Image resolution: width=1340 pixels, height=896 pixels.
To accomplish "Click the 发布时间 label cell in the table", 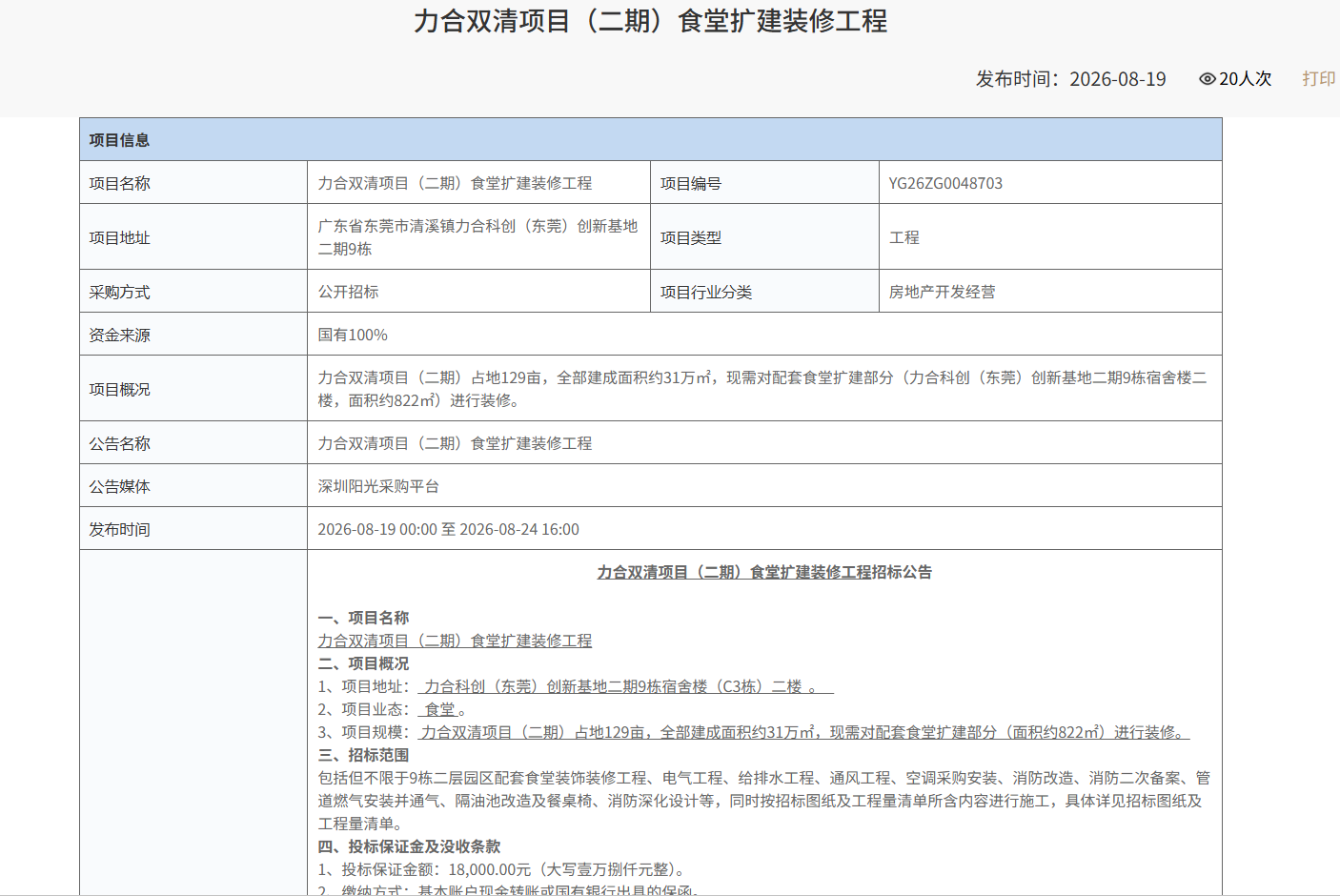I will [193, 528].
